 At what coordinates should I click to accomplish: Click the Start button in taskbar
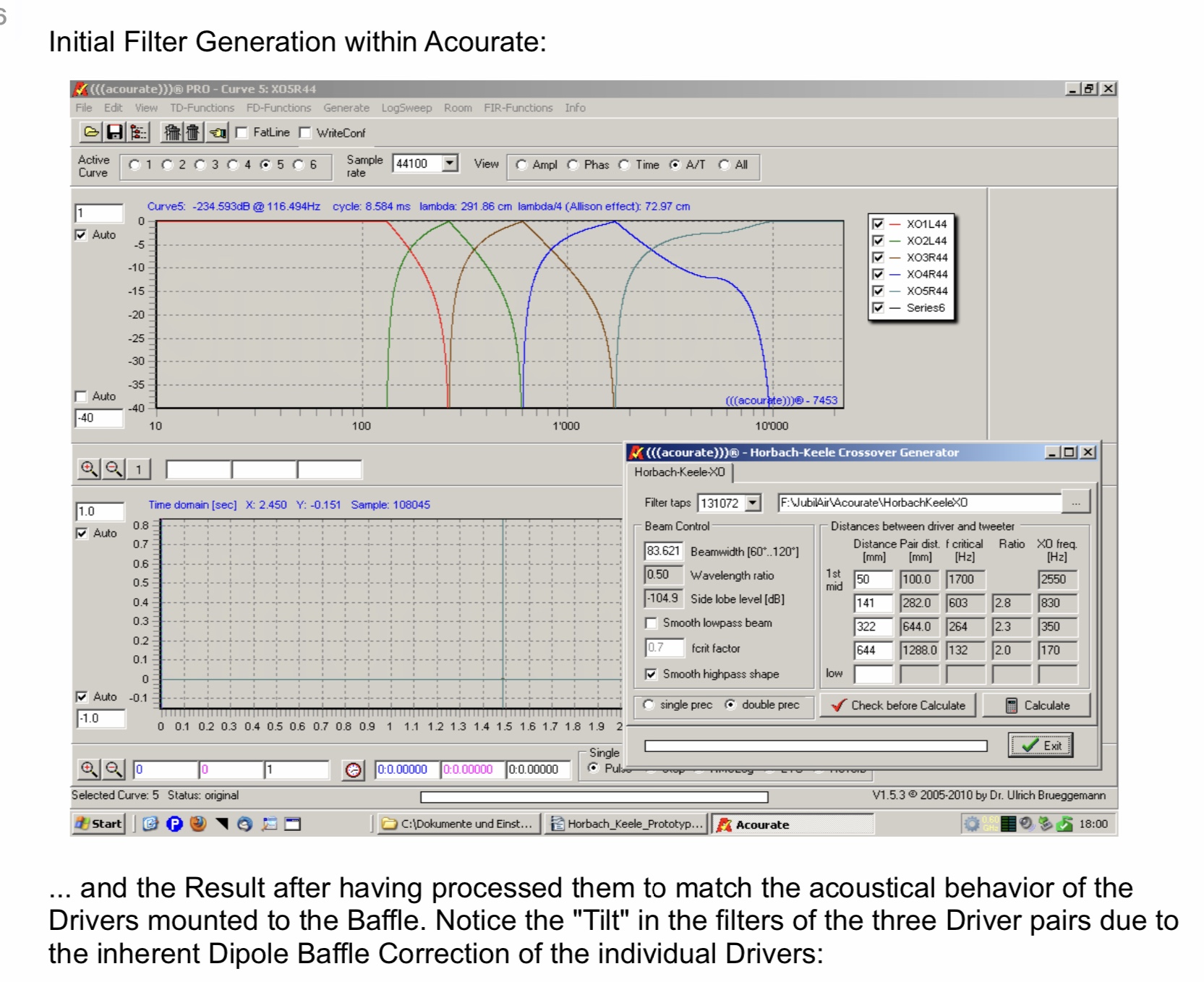tap(99, 824)
